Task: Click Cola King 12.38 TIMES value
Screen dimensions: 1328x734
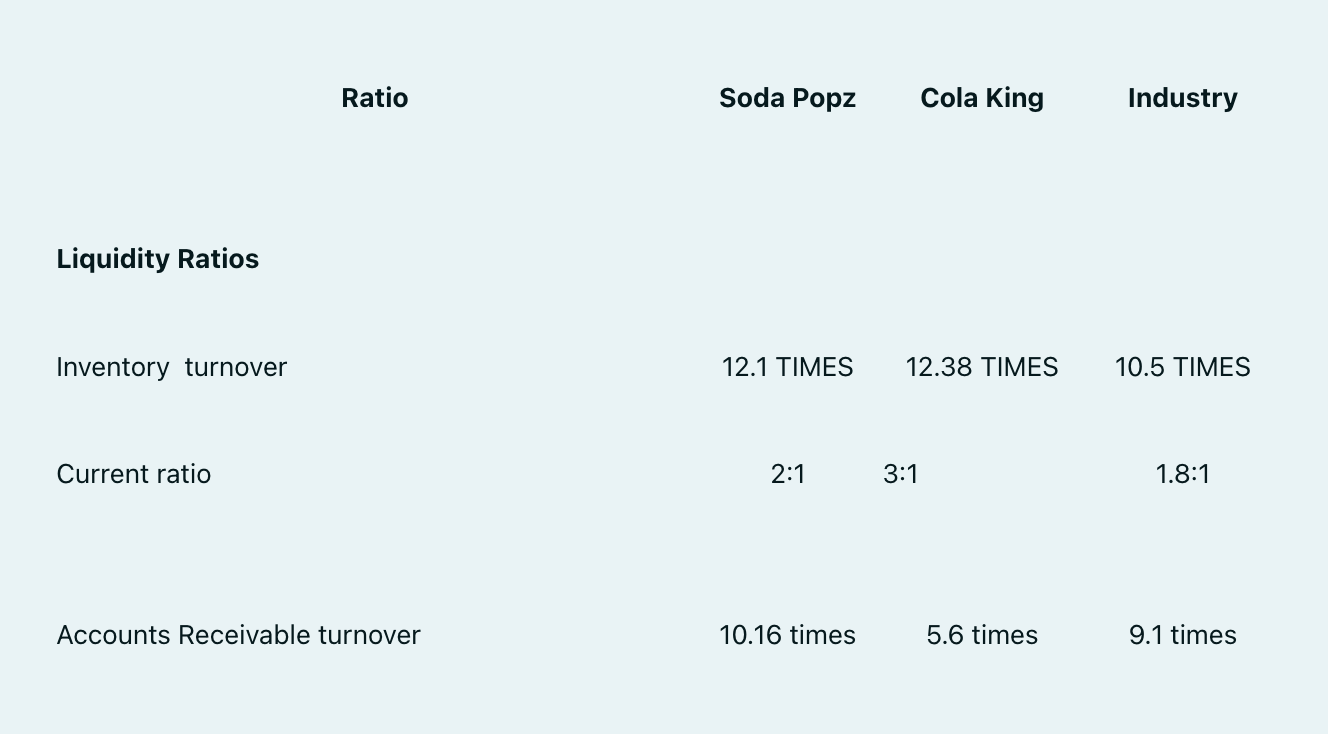Action: click(982, 367)
